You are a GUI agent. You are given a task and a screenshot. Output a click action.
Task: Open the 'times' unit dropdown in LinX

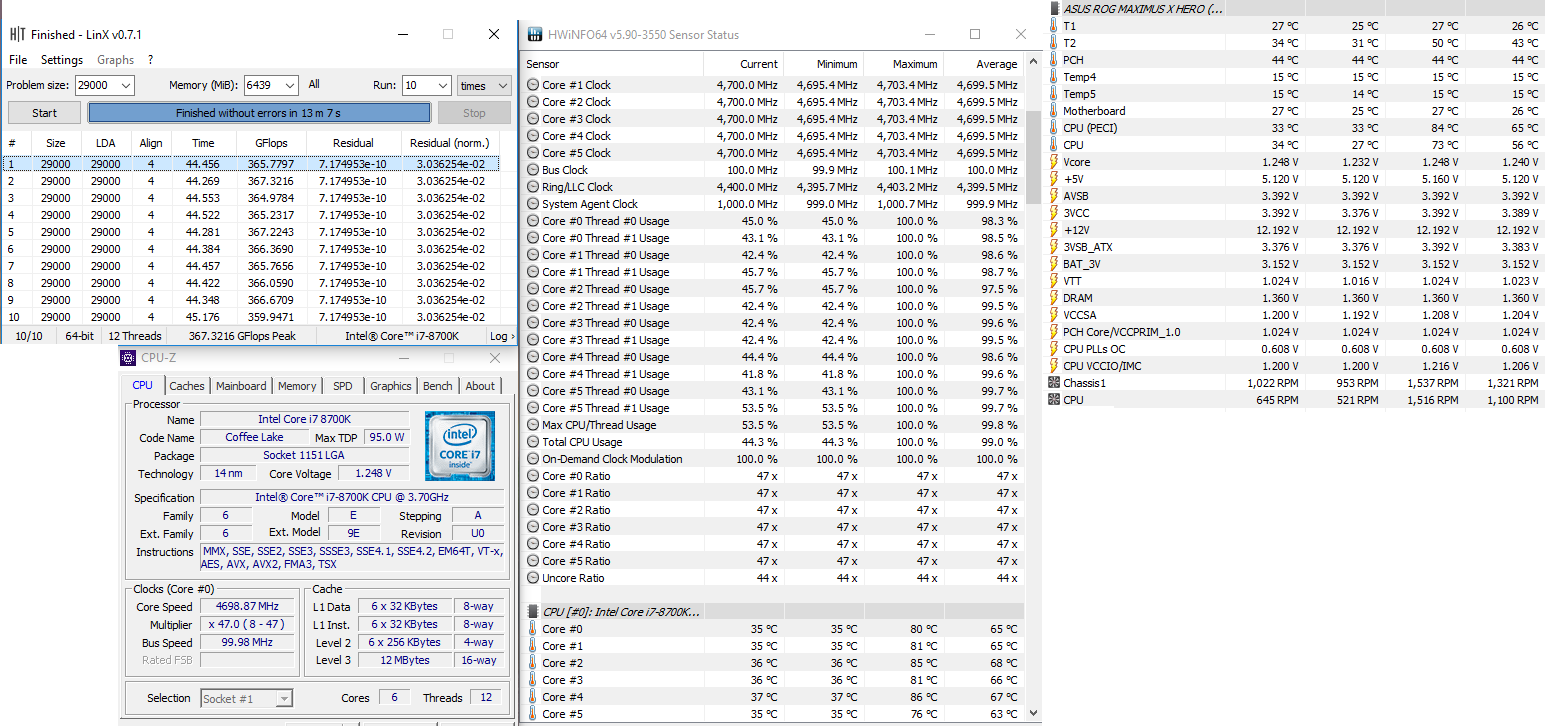(x=484, y=86)
